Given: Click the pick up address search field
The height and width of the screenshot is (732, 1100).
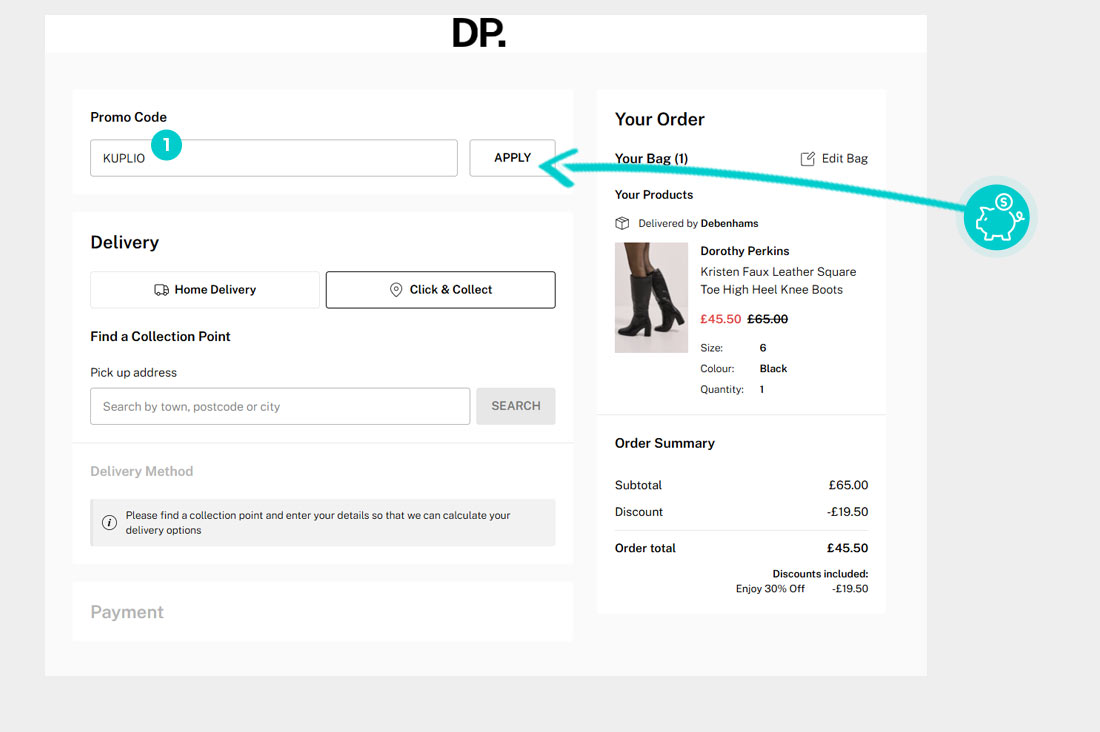Looking at the screenshot, I should click(x=280, y=406).
